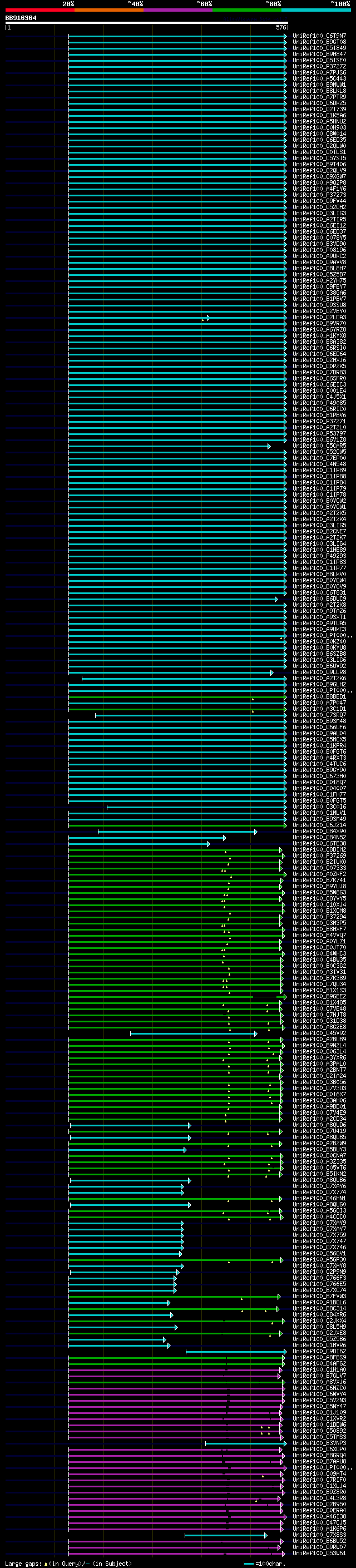Viewport: 356px width, 1568px height.
Task: Click hit label UniRef100_A2T2K6
Action: [x=319, y=678]
